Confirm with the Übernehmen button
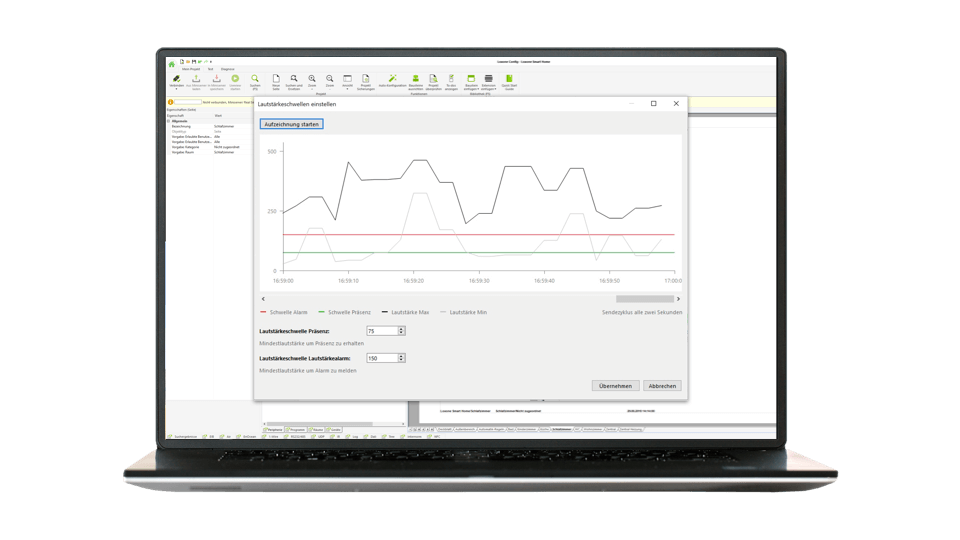The height and width of the screenshot is (540, 960). click(615, 385)
